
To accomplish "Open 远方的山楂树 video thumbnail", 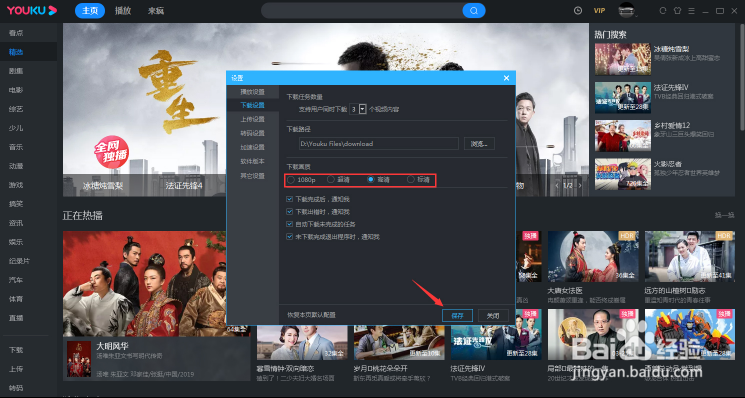I will click(x=689, y=257).
